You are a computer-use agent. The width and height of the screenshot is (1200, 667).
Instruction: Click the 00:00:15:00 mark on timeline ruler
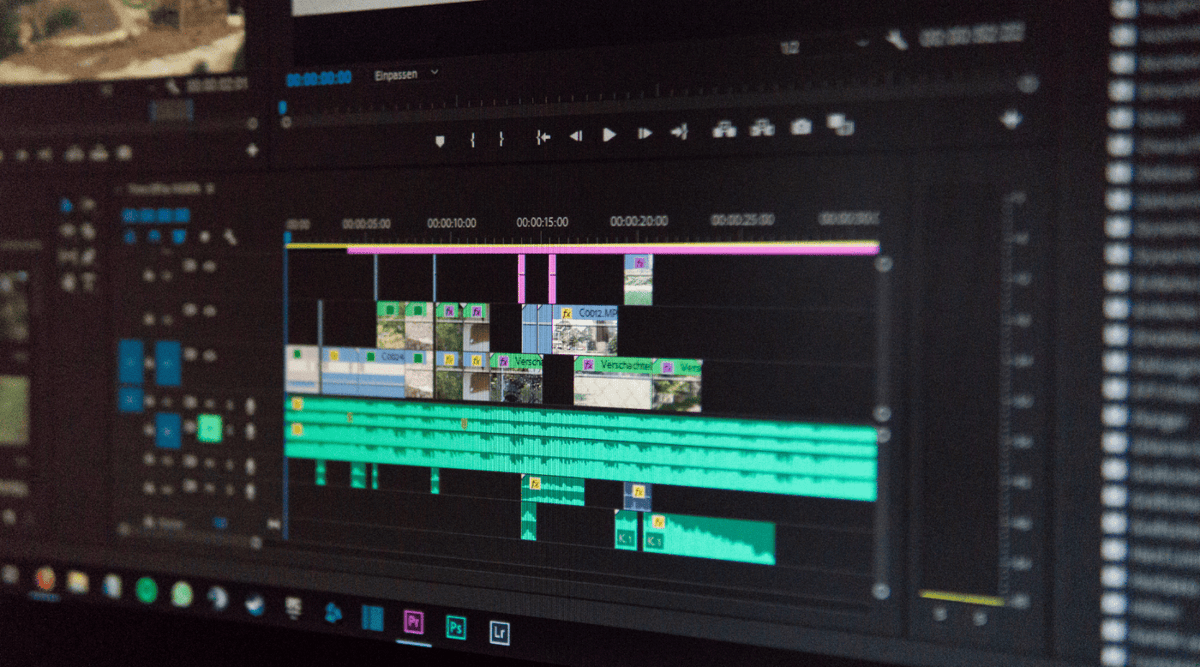541,222
